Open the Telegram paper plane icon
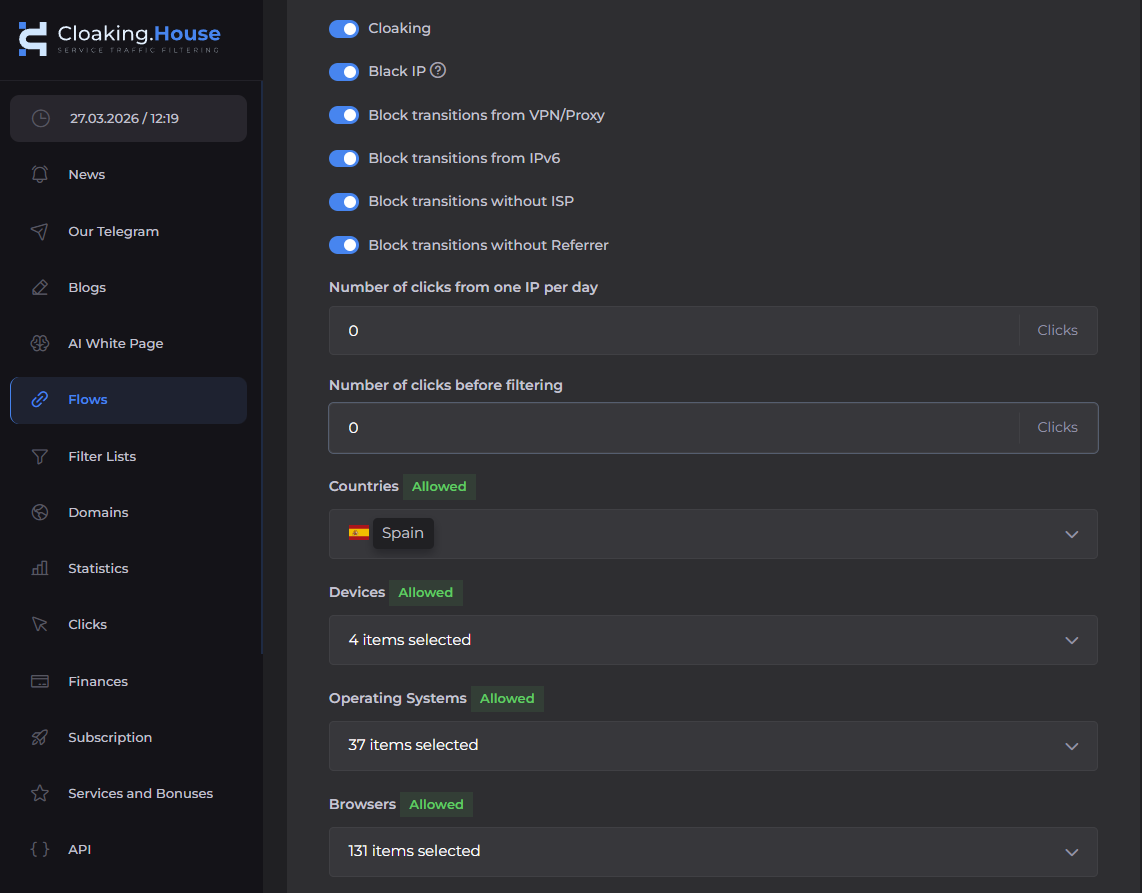 coord(40,231)
